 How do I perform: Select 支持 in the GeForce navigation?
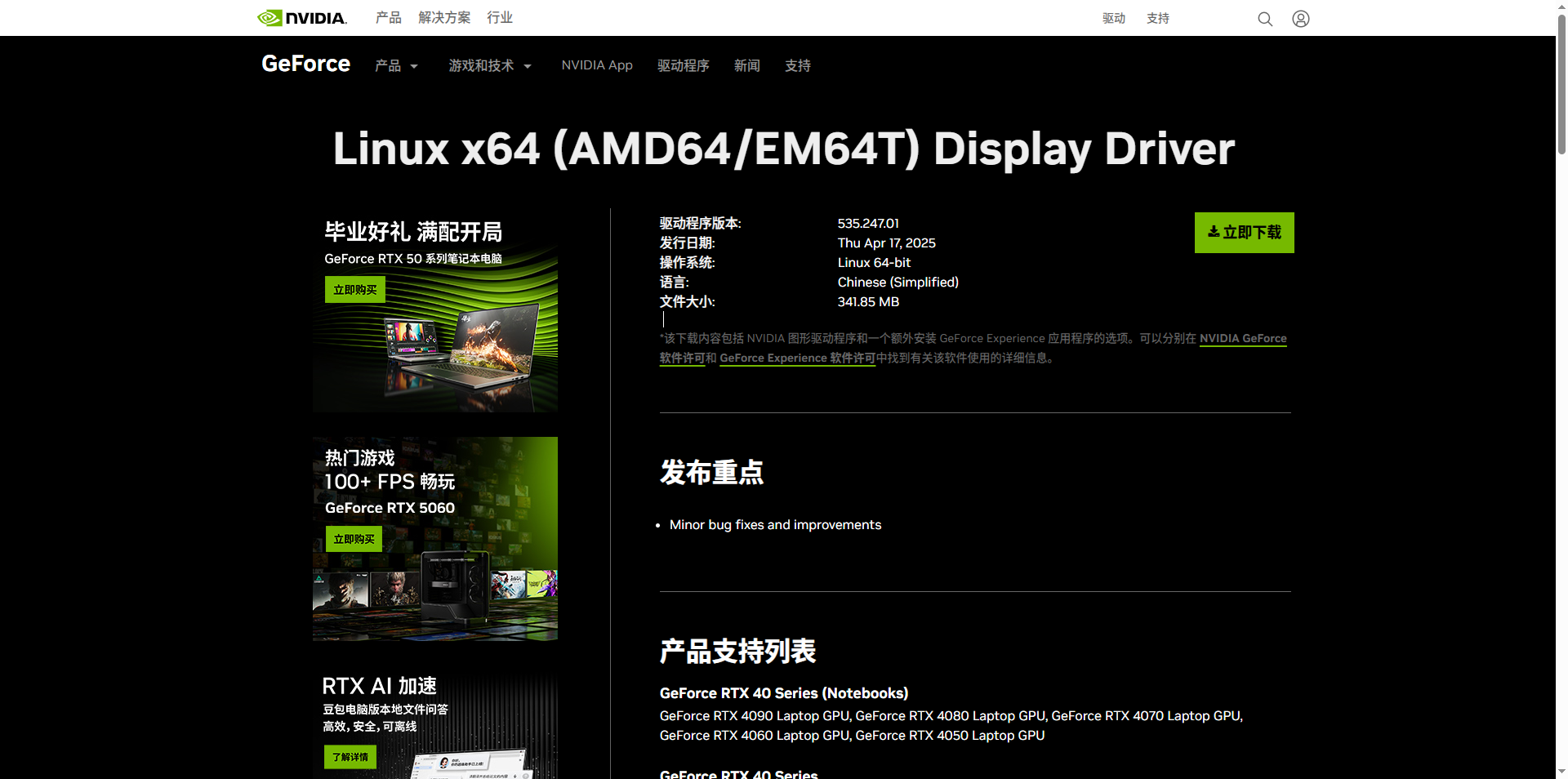797,66
